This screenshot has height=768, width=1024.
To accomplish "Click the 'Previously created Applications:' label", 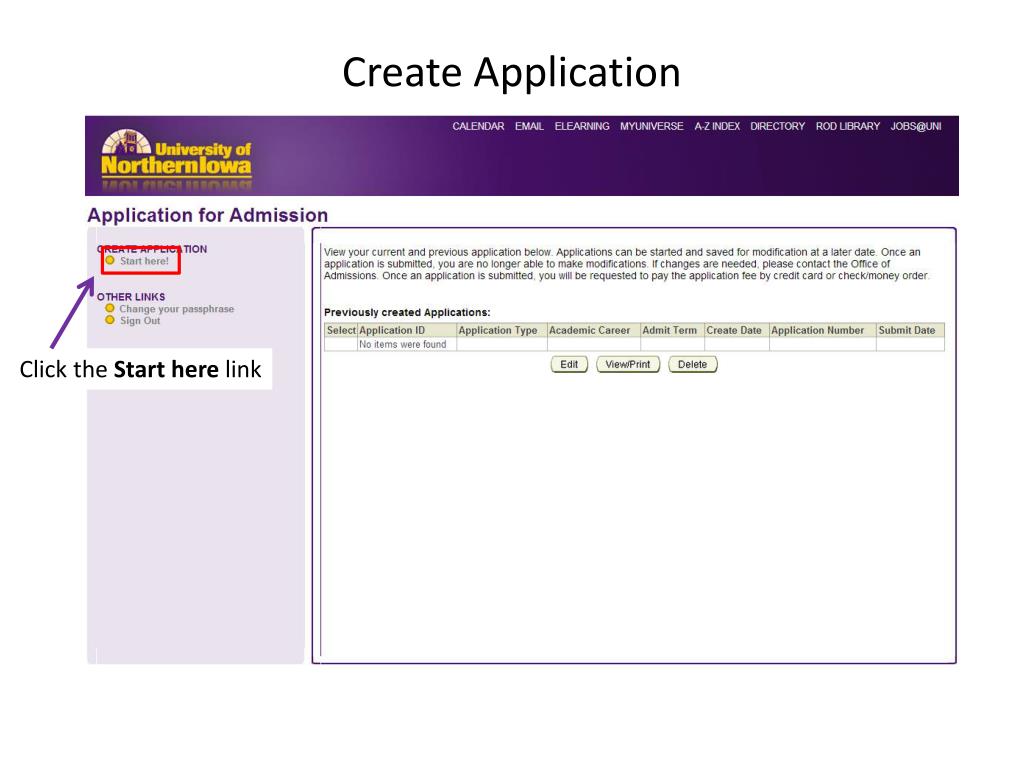I will point(407,312).
